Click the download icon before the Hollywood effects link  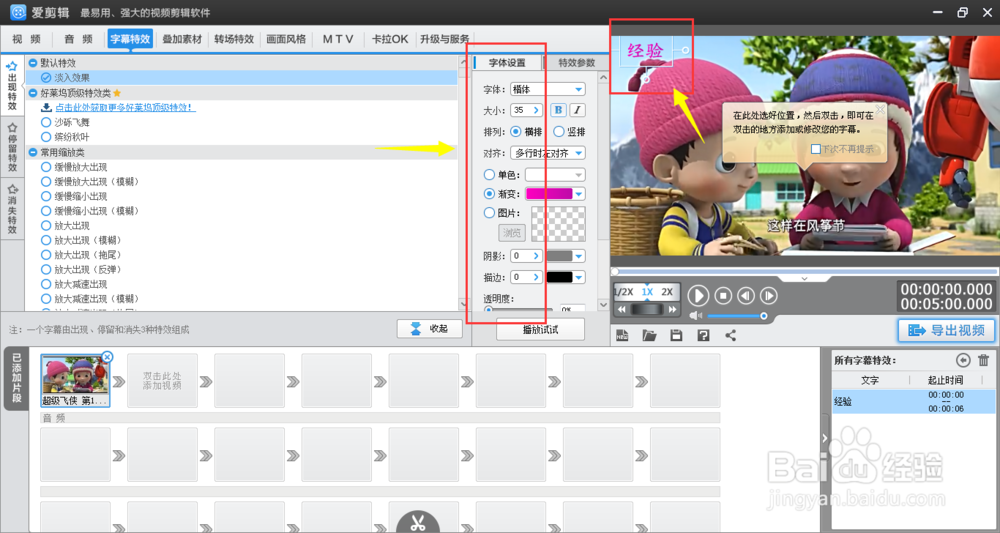tap(46, 108)
